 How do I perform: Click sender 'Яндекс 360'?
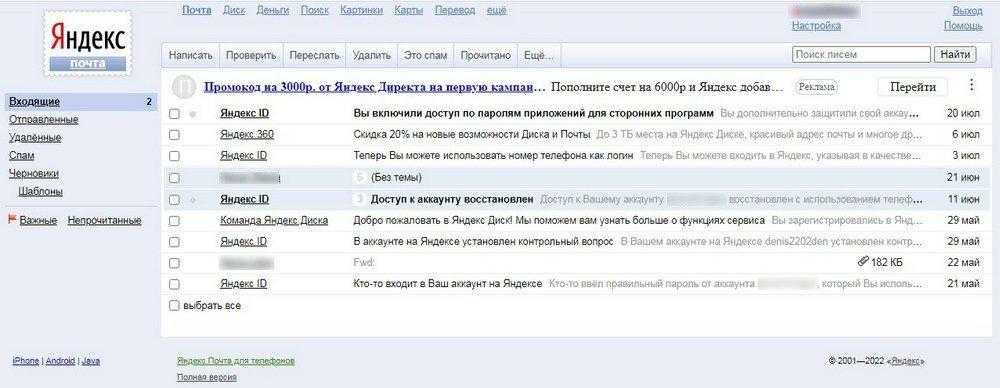click(247, 135)
